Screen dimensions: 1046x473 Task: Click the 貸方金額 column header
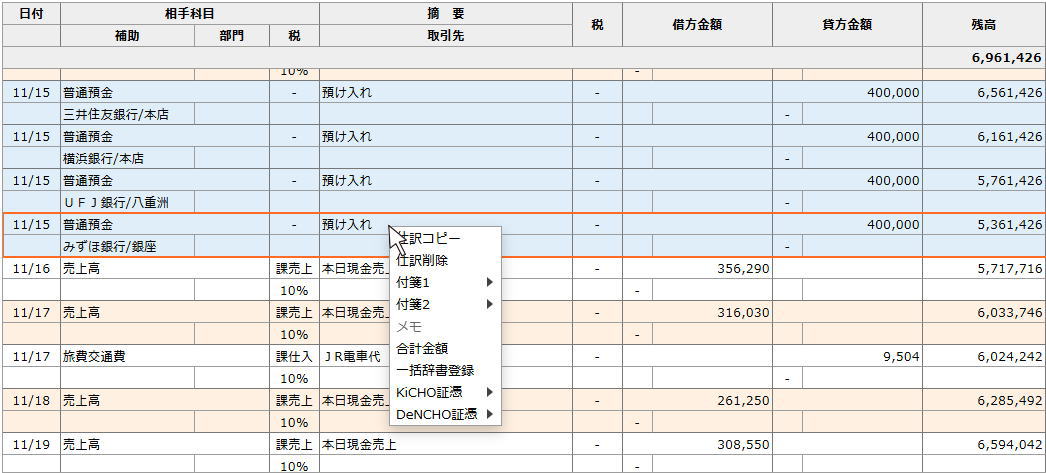[846, 25]
